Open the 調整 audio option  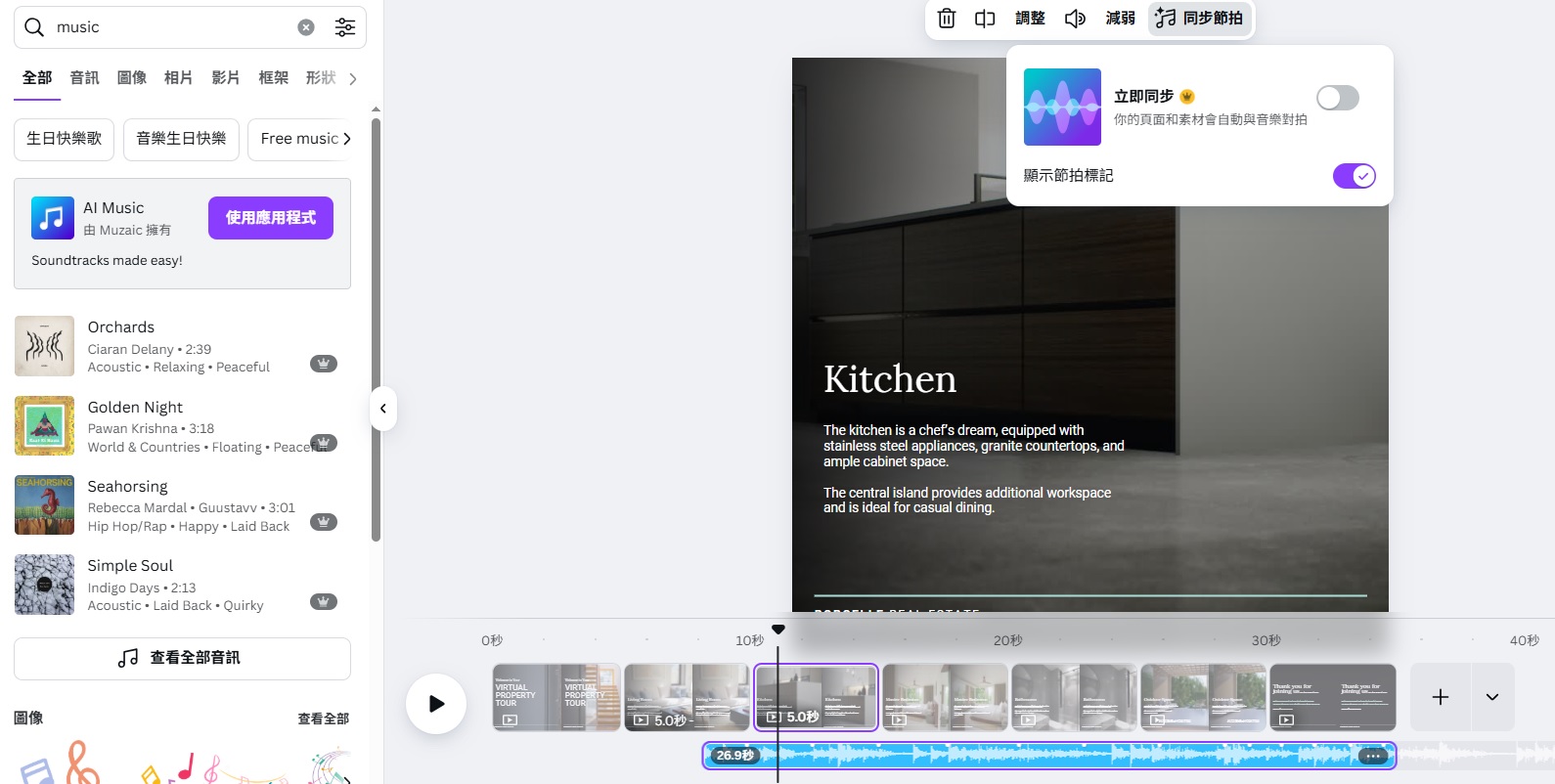click(1030, 19)
